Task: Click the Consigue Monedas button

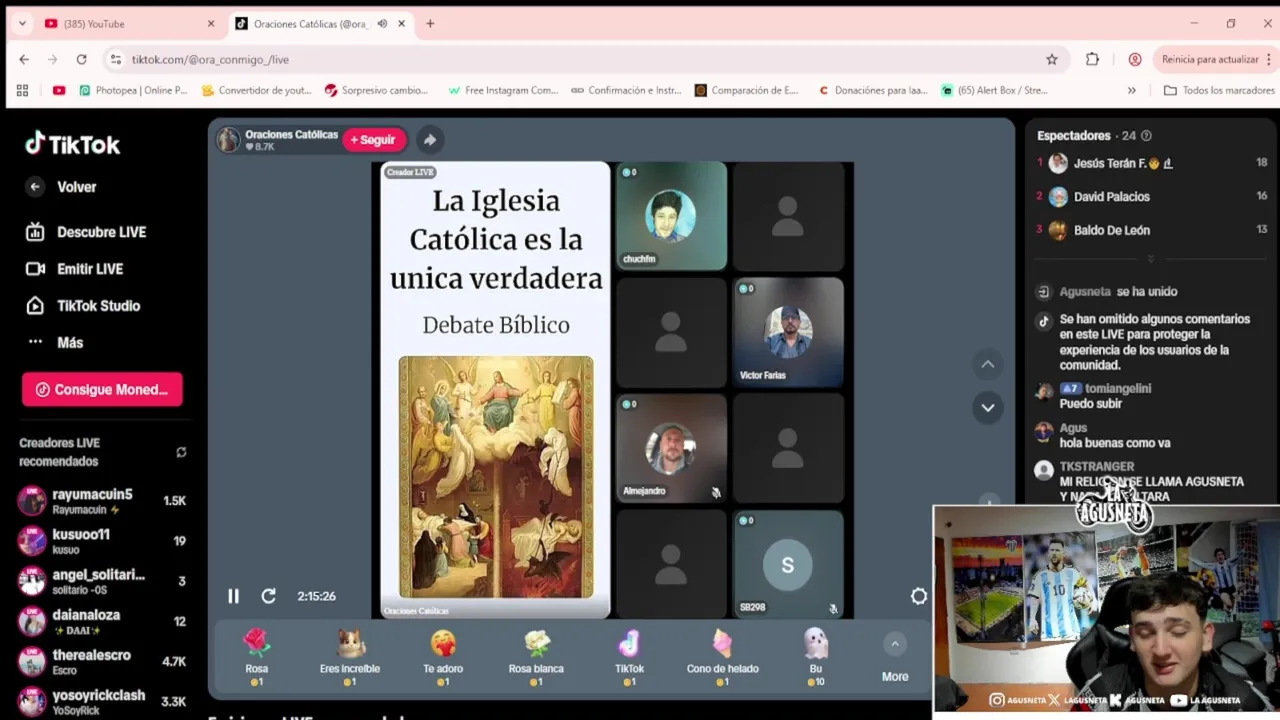Action: pos(102,390)
